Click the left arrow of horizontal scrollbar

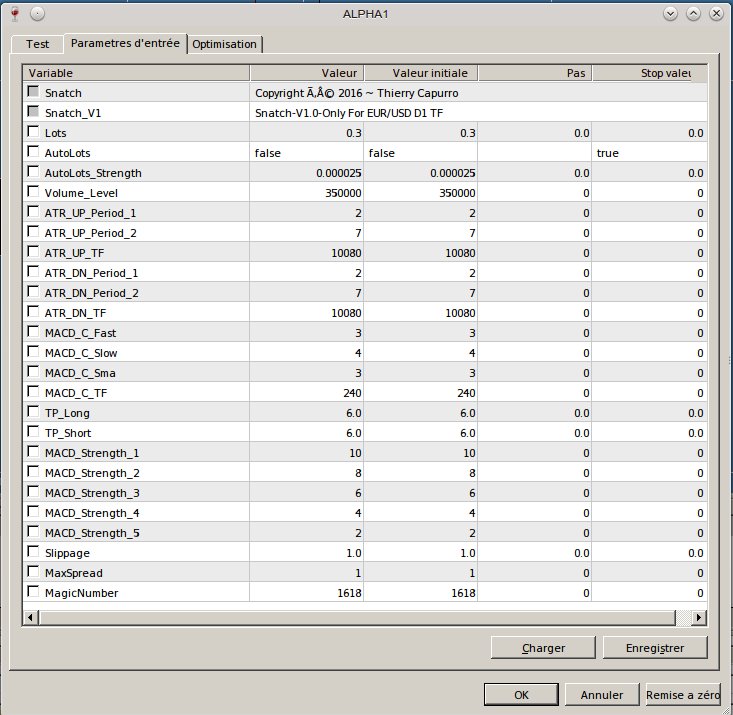[x=32, y=617]
